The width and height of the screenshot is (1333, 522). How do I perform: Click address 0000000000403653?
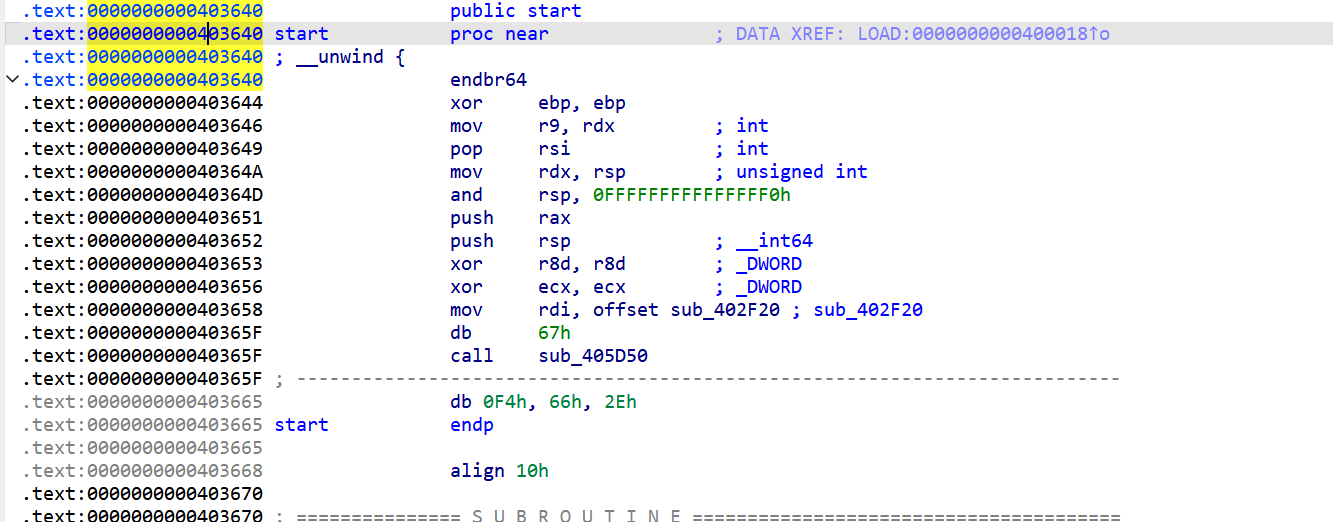point(175,264)
